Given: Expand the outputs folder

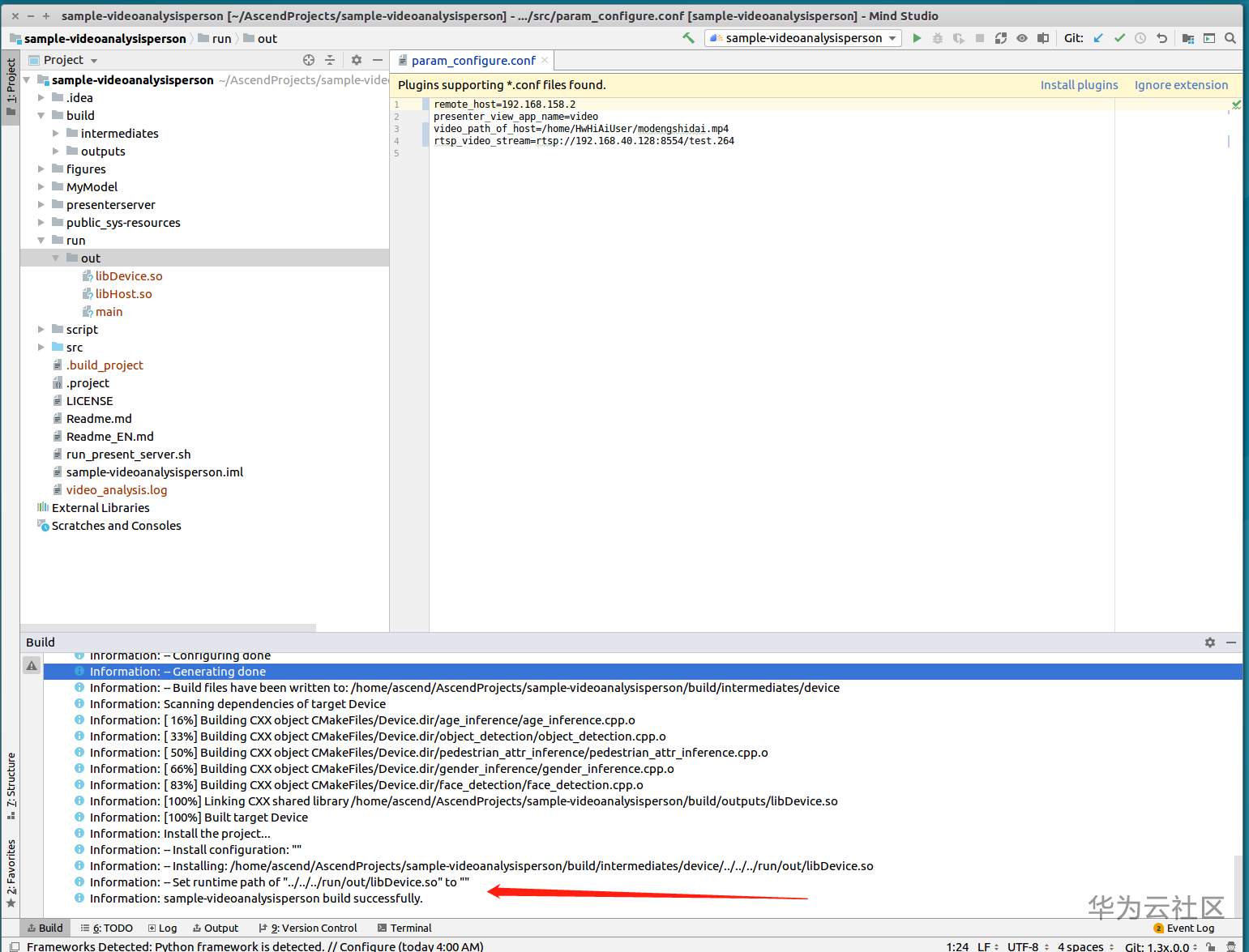Looking at the screenshot, I should tap(56, 152).
